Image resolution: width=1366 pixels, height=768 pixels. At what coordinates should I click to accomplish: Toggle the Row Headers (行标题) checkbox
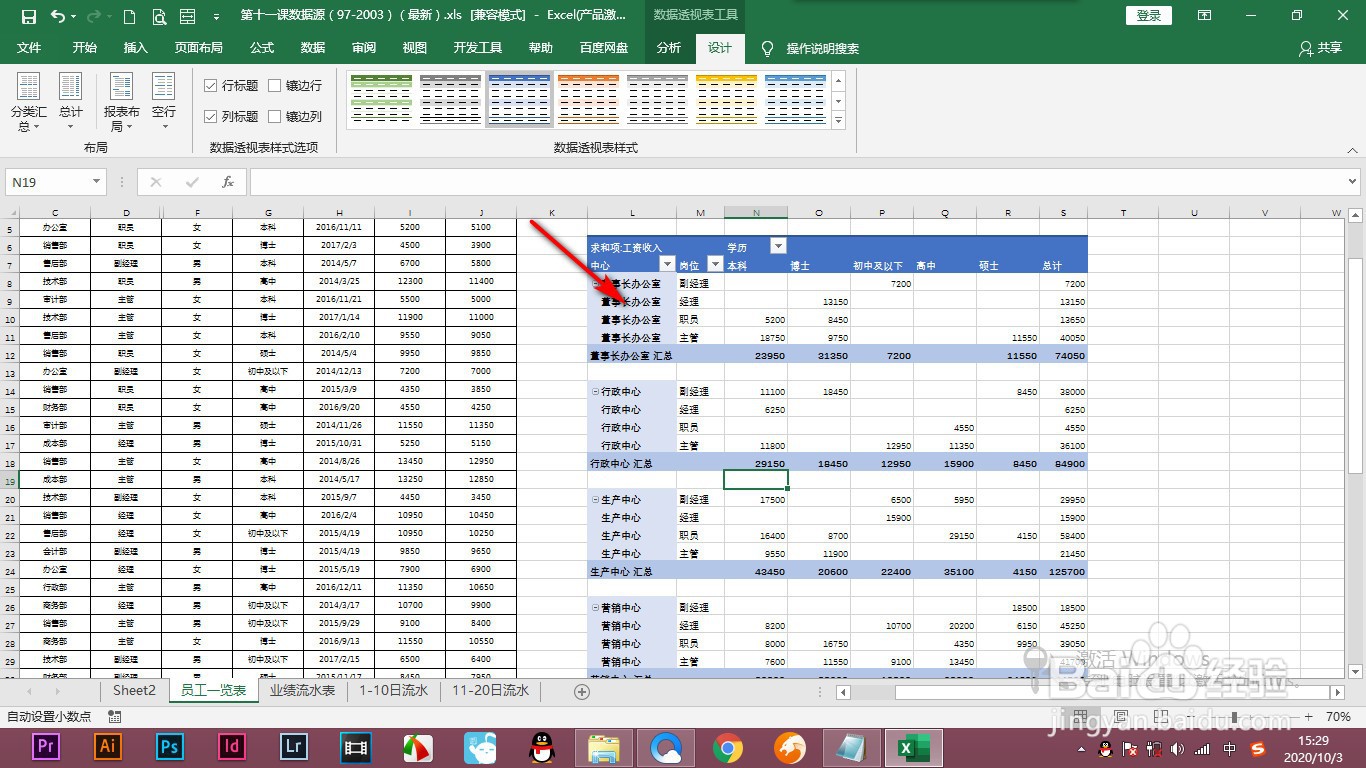coord(211,86)
